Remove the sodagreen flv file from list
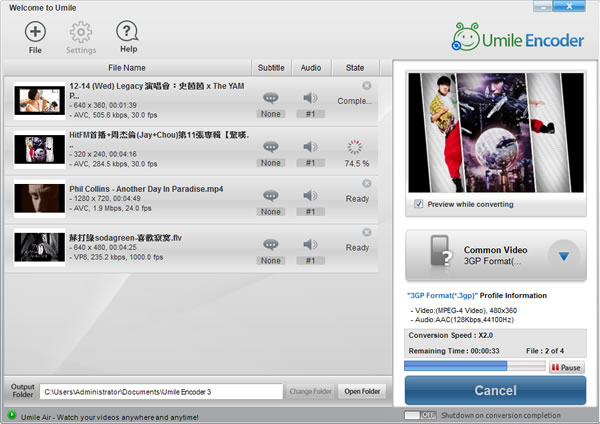Image resolution: width=600 pixels, height=424 pixels. coord(367,233)
